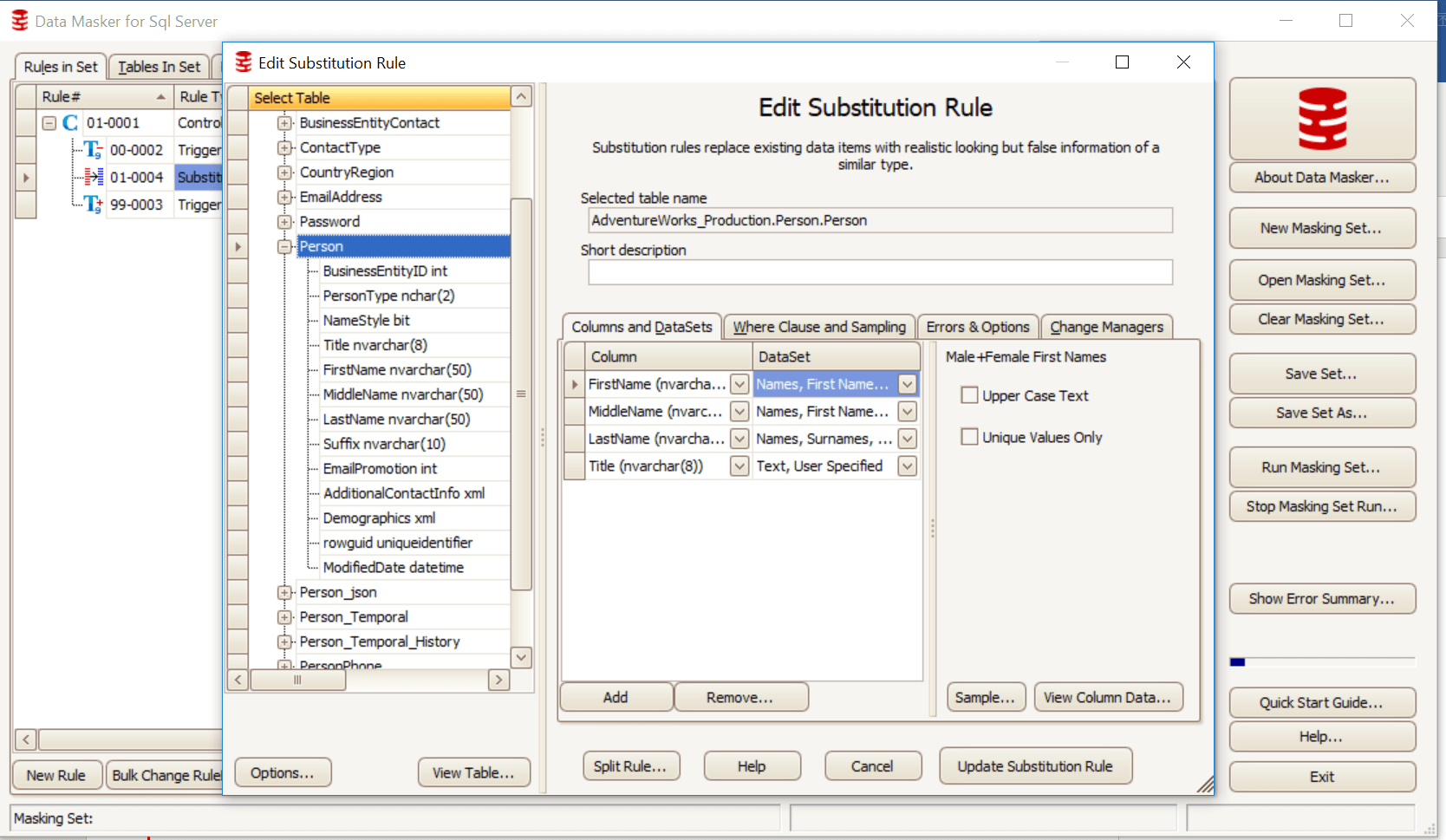The height and width of the screenshot is (840, 1446).
Task: Switch to Columns and DataSets tab
Action: (x=642, y=327)
